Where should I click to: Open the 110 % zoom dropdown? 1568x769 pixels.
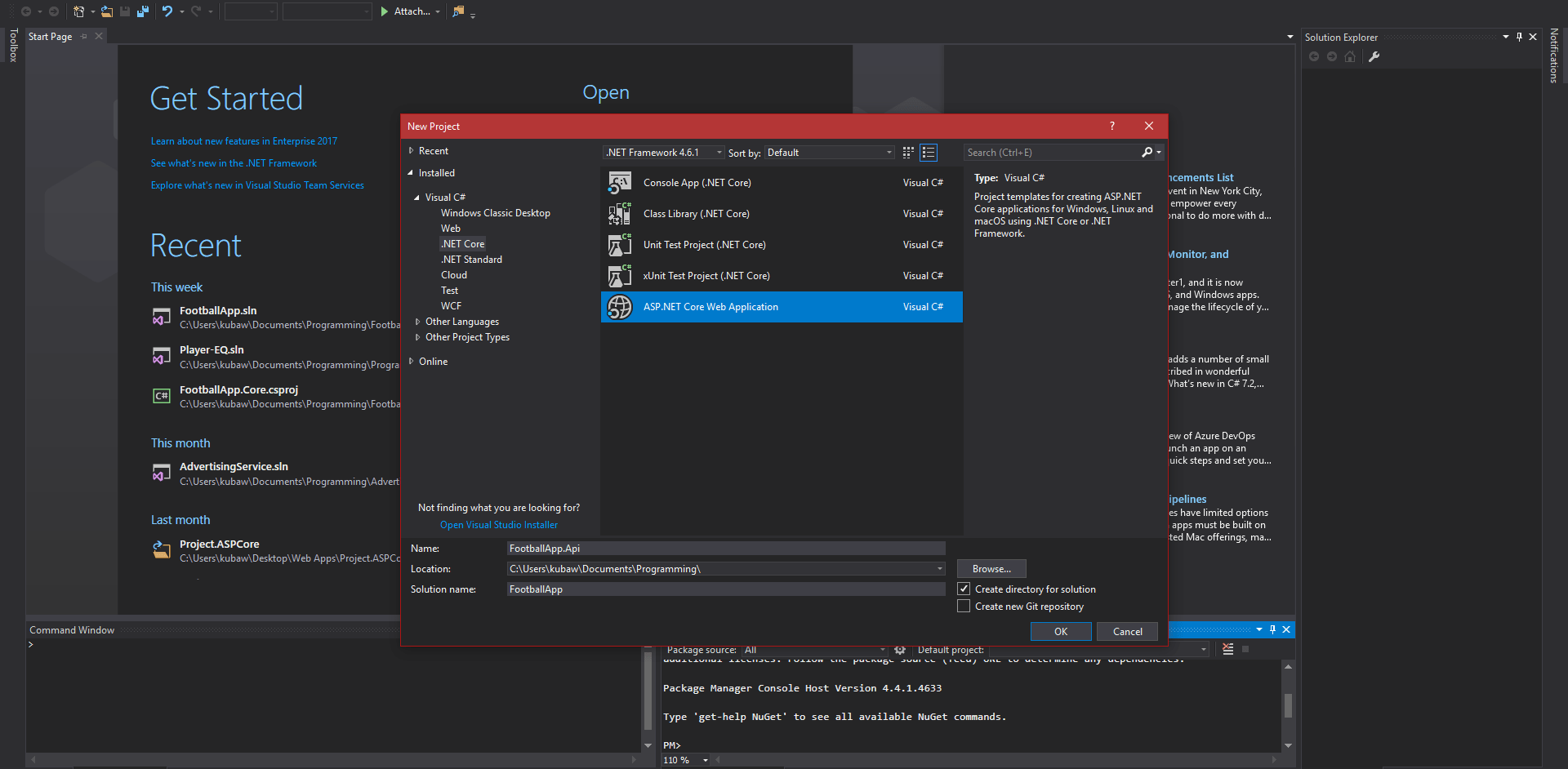706,760
